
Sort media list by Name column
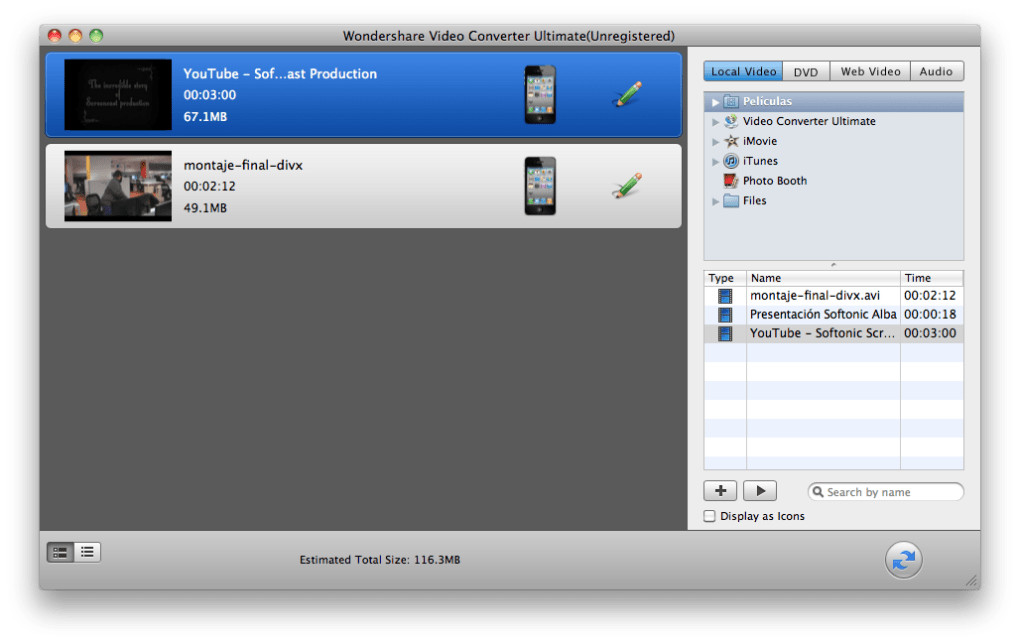(823, 278)
